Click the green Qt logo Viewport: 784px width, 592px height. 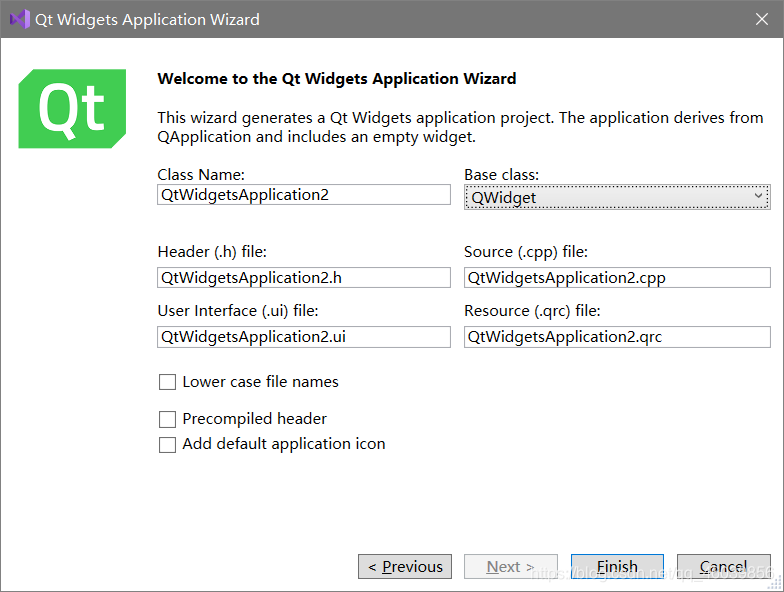tap(72, 108)
